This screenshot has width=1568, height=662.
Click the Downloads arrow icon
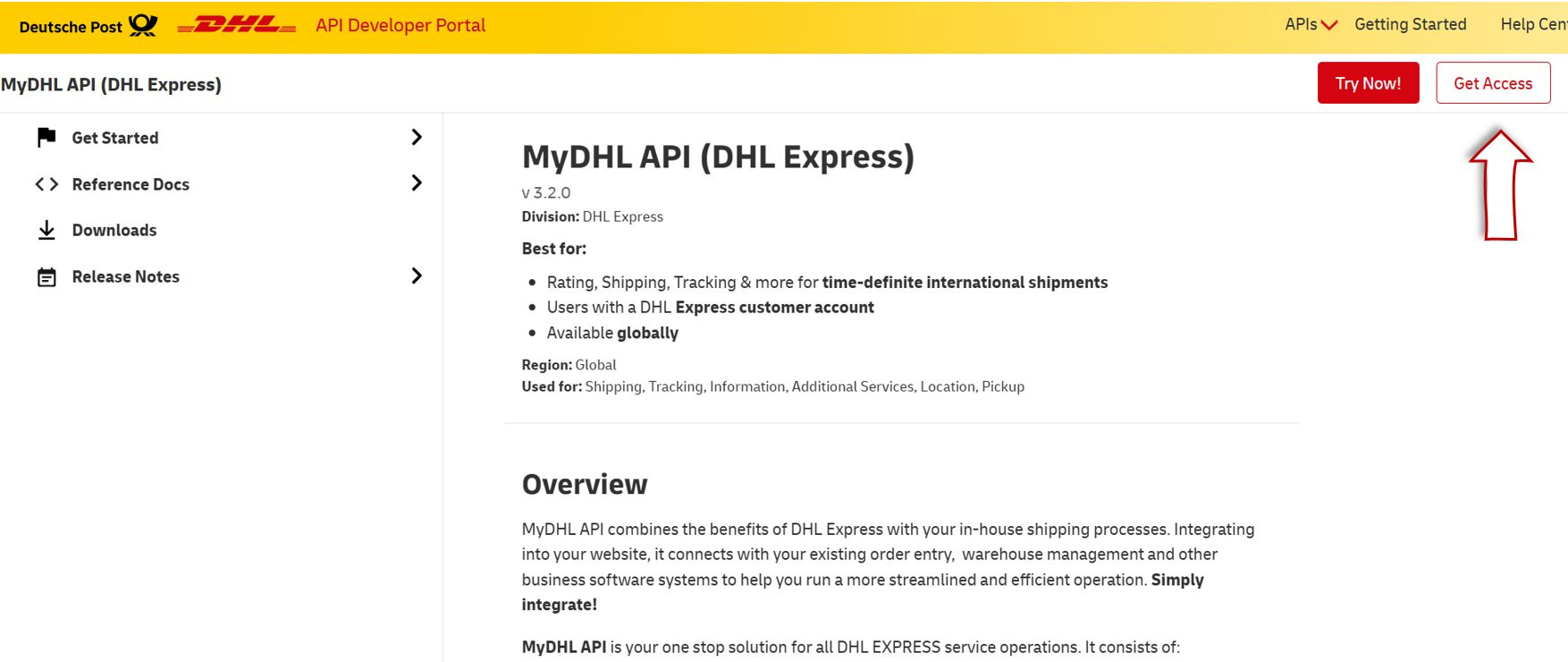pos(46,231)
